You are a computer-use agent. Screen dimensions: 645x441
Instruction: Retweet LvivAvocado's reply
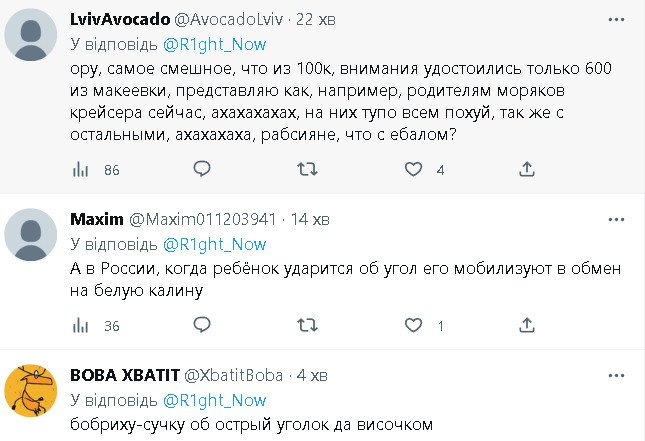pyautogui.click(x=308, y=170)
